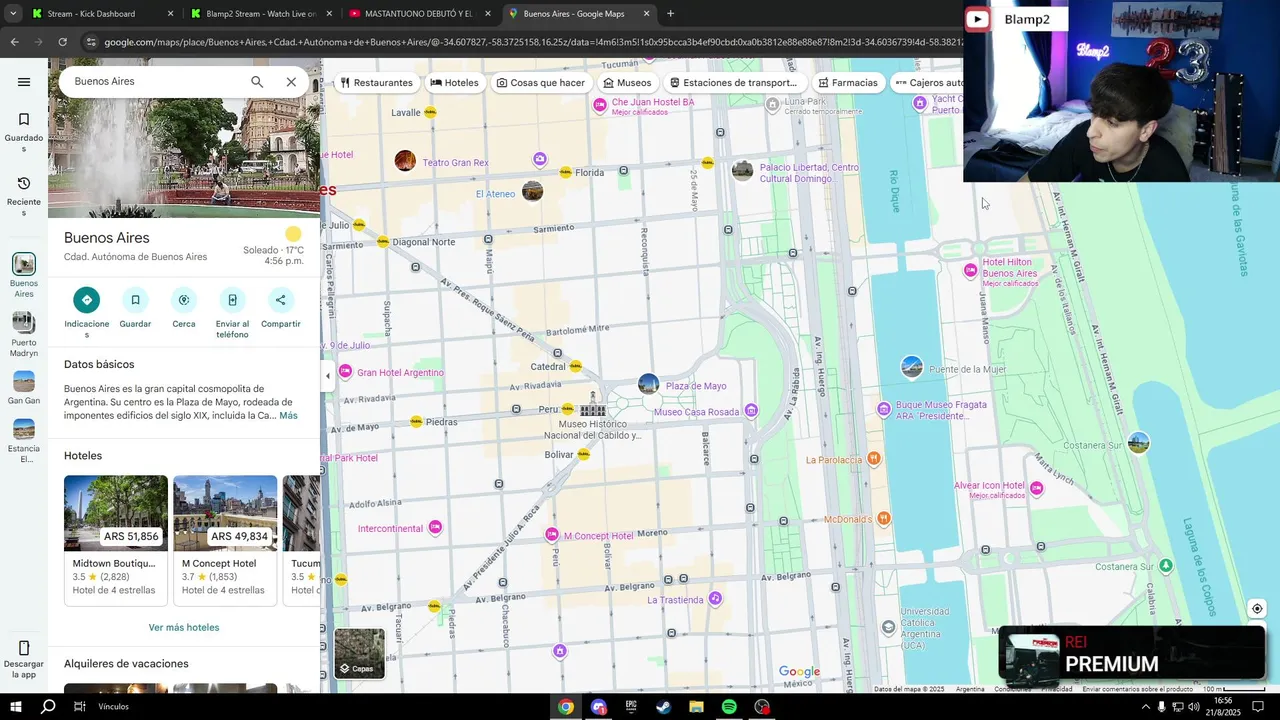
Task: Click the Puente de la Mujer photo marker
Action: point(912,367)
